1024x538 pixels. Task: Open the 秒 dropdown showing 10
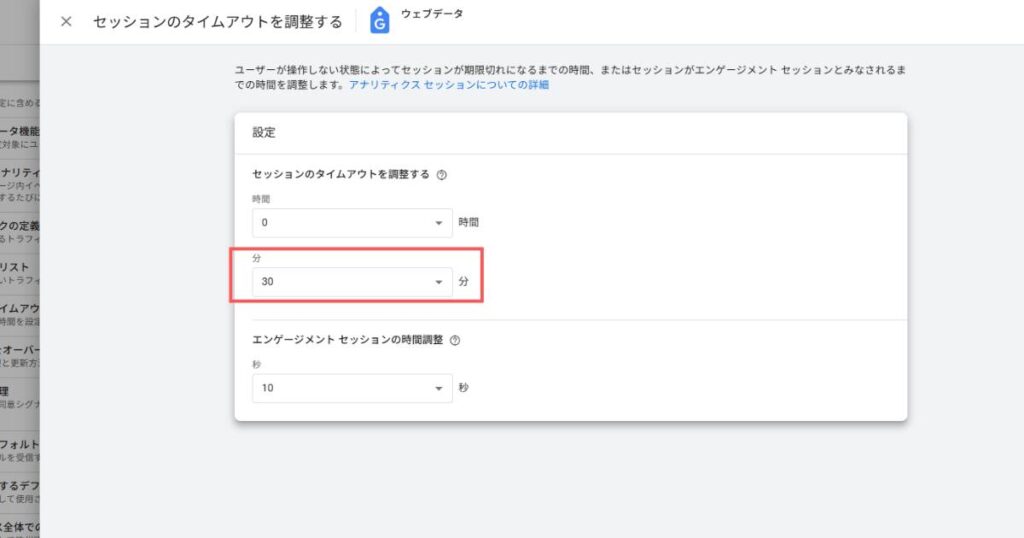pos(352,388)
